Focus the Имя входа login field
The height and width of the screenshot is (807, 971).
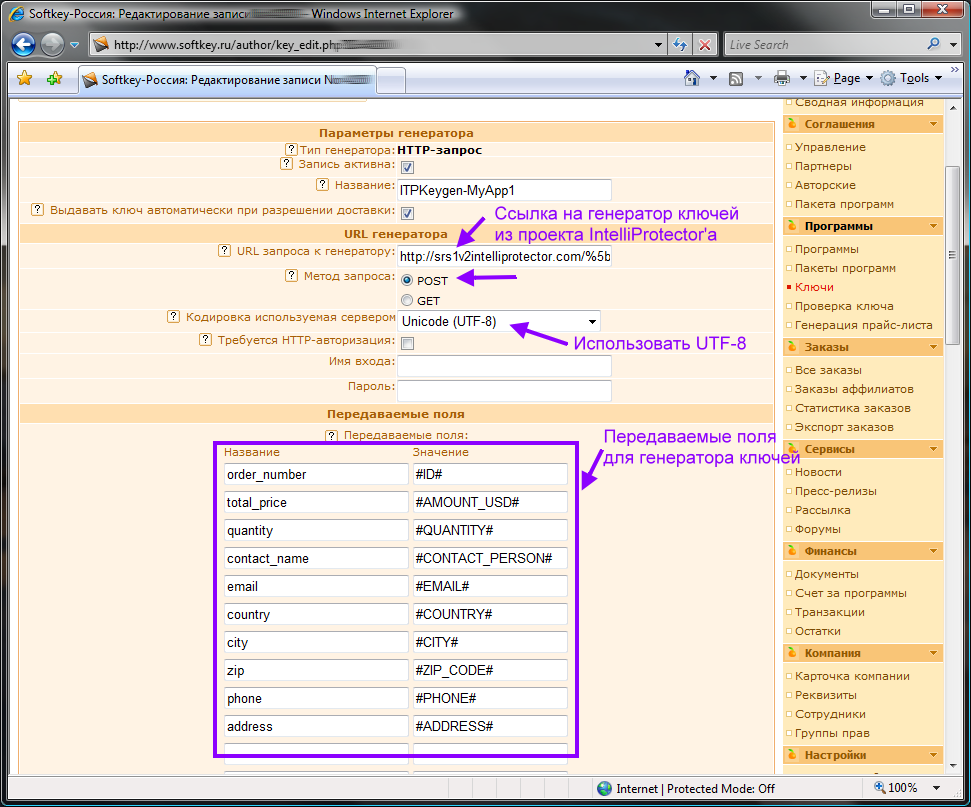coord(504,365)
